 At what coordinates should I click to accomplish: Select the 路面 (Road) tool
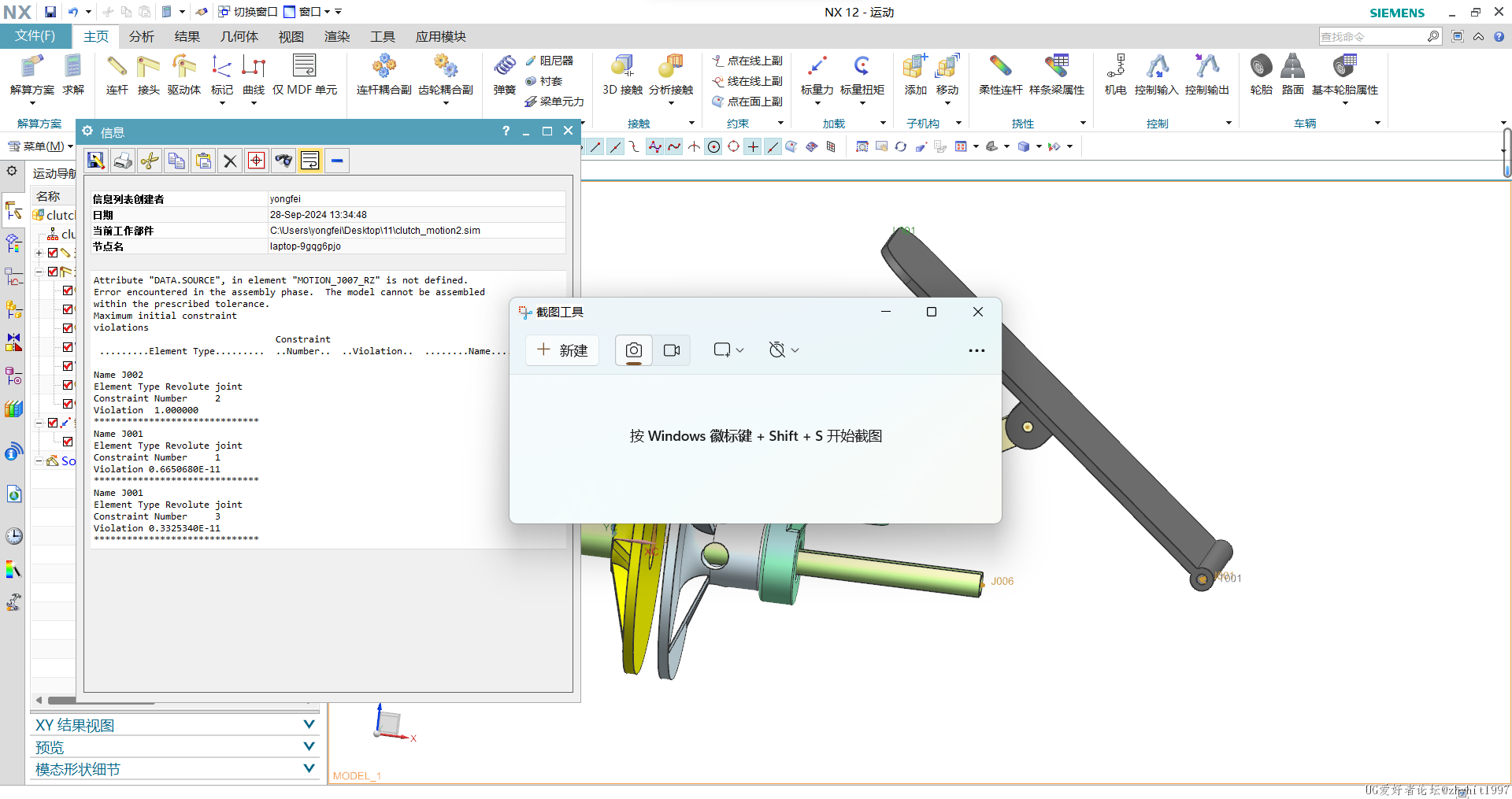pos(1292,75)
